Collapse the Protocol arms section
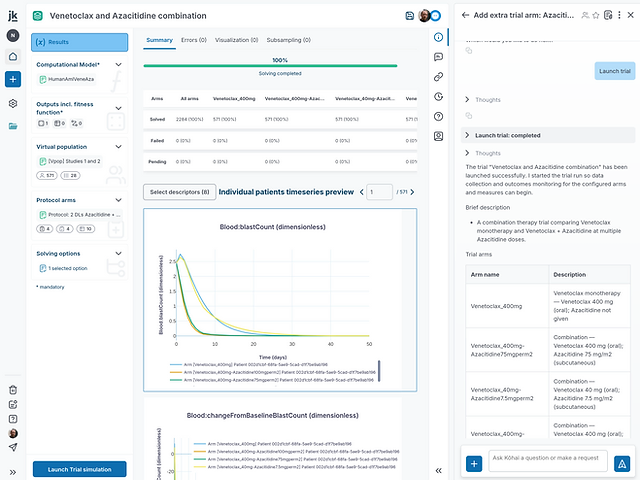 118,200
